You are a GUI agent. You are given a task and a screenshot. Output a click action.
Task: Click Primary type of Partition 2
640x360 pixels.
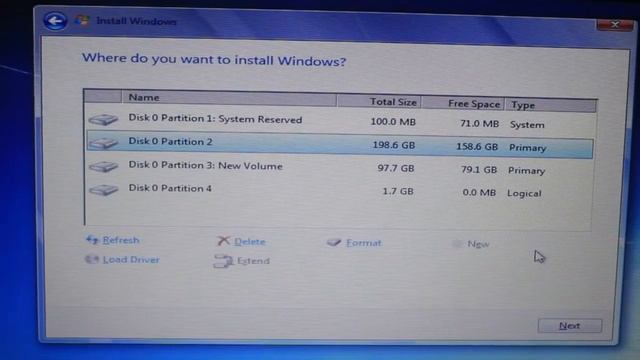click(527, 148)
